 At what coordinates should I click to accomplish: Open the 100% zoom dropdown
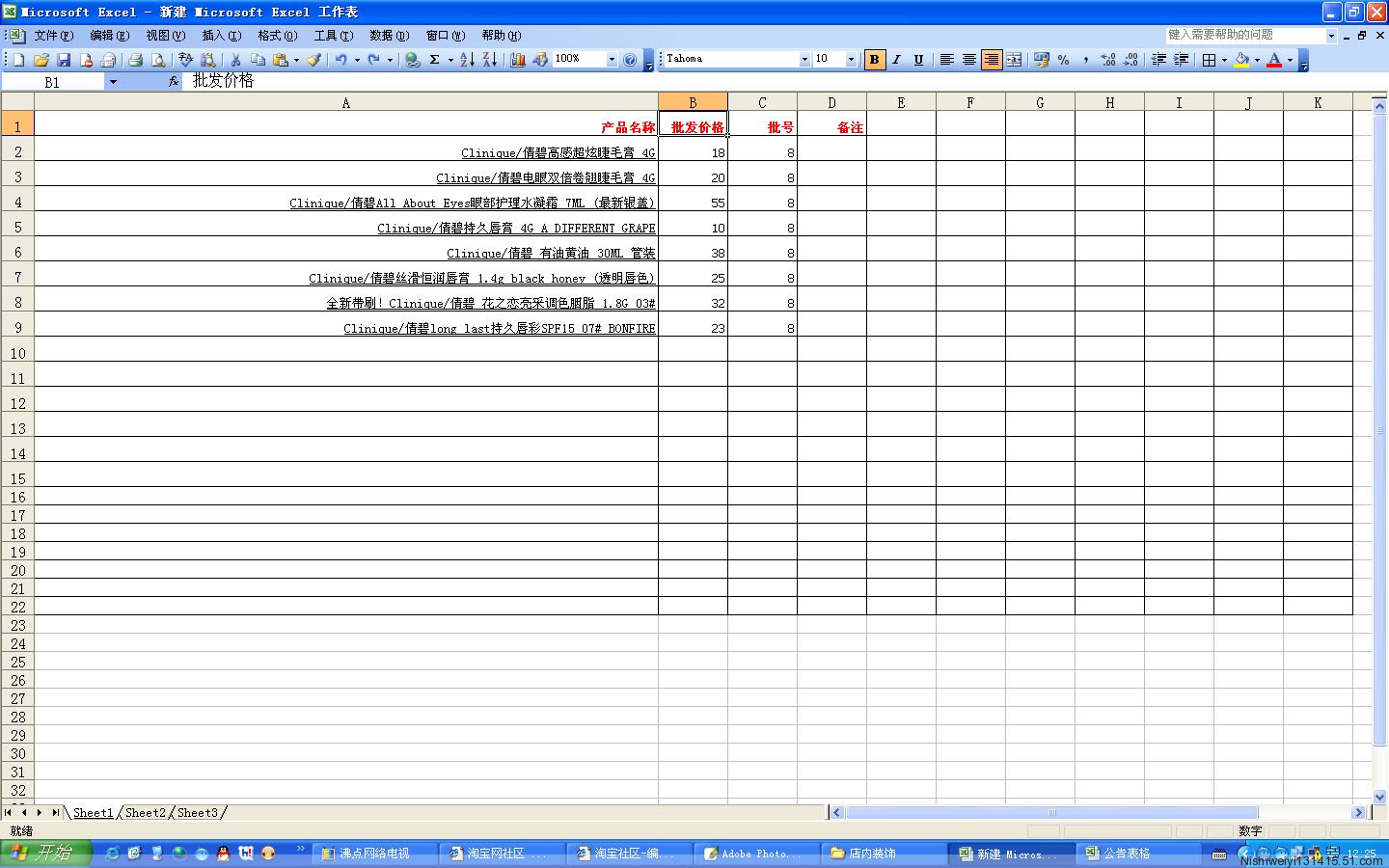click(612, 60)
